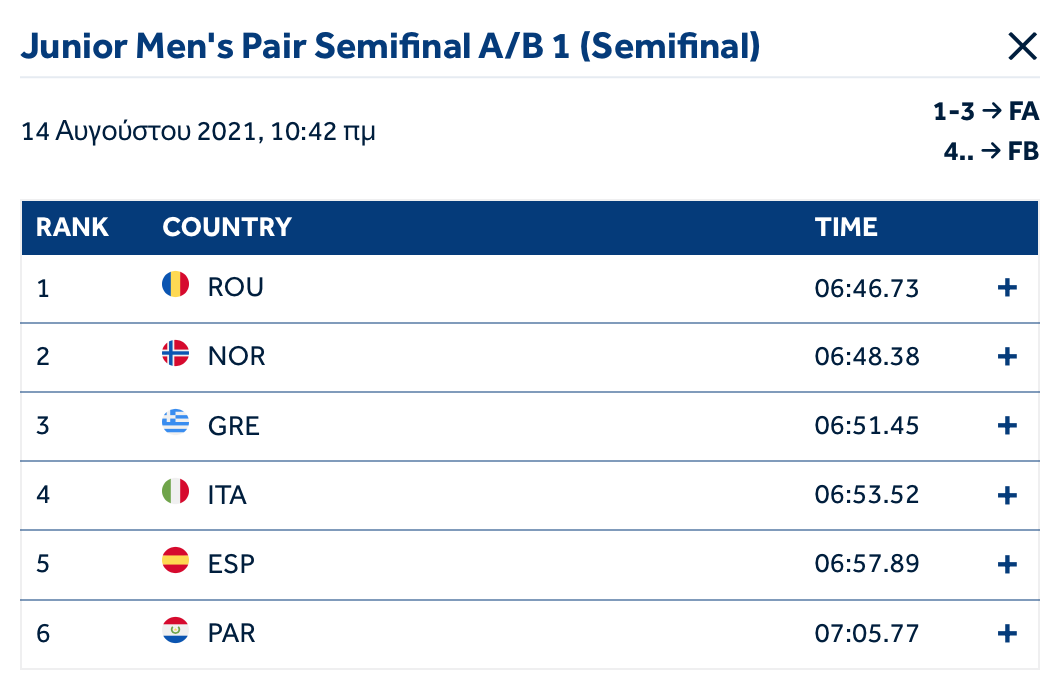Click the RANK column header
The width and height of the screenshot is (1056, 686).
(72, 227)
